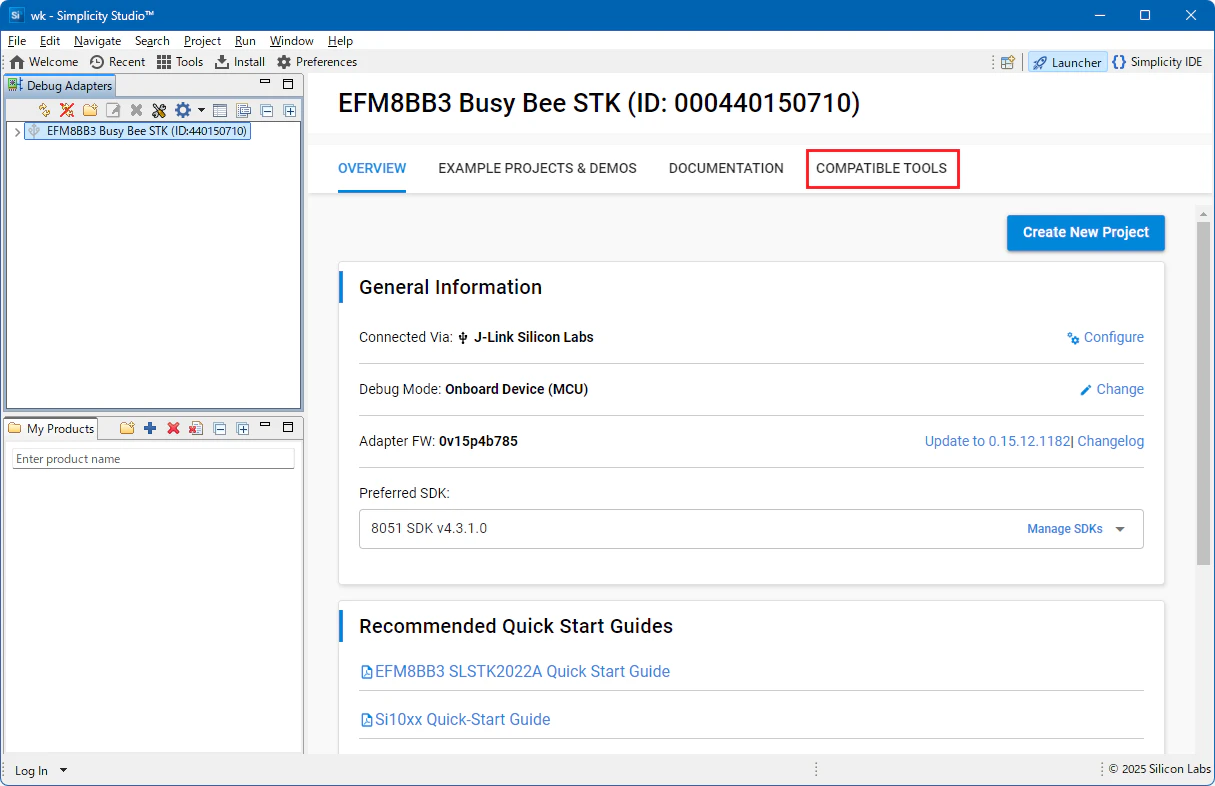The height and width of the screenshot is (786, 1215).
Task: Open the EXAMPLE PROJECTS & DEMOS tab
Action: tap(537, 168)
